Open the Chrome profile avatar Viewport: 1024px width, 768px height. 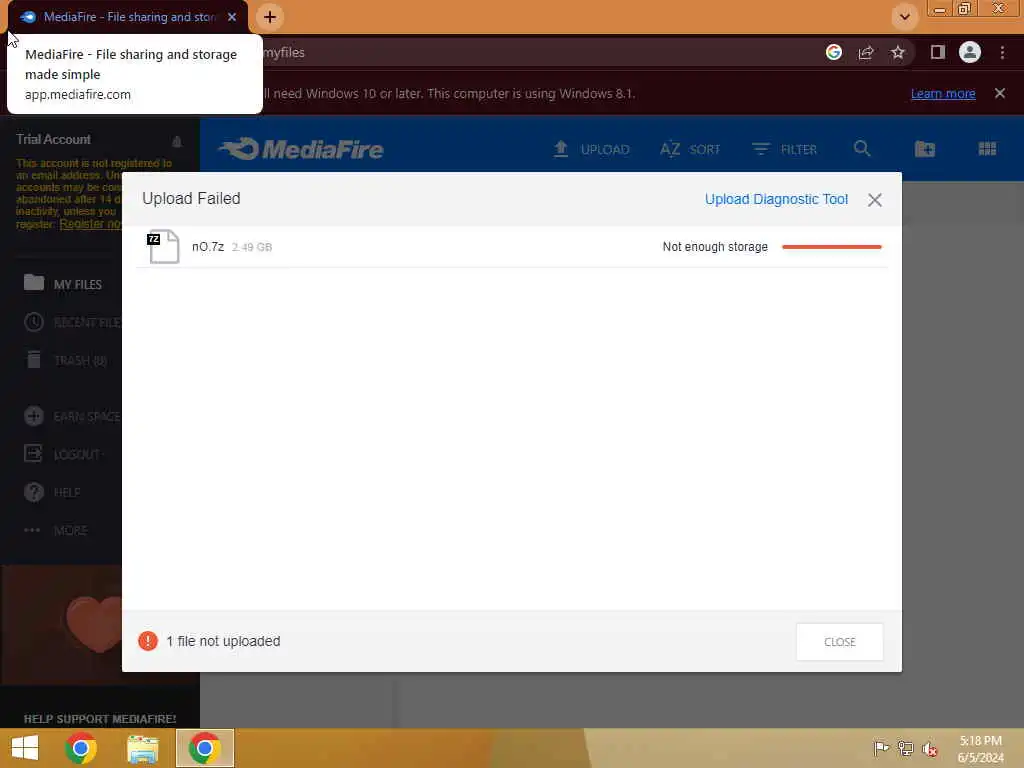(x=970, y=52)
